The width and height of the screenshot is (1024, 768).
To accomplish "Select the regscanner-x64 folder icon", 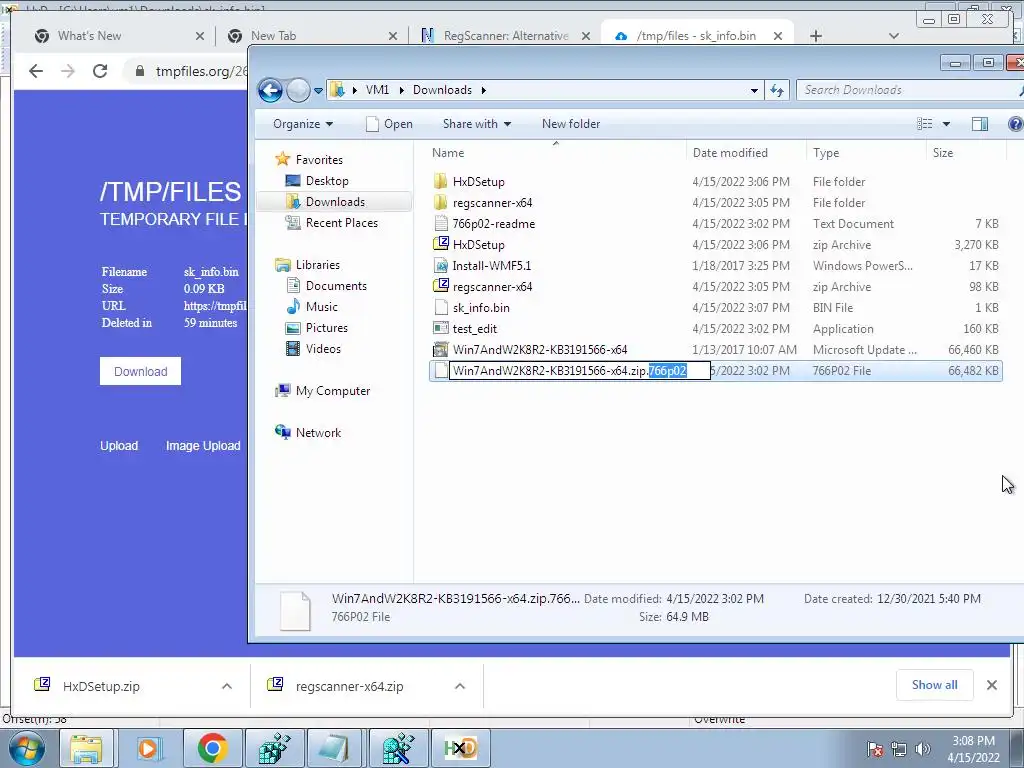I will tap(441, 202).
